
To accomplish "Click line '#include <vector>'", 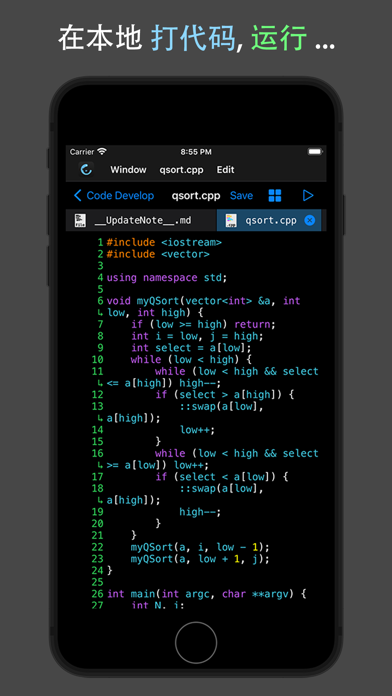I will (x=158, y=254).
